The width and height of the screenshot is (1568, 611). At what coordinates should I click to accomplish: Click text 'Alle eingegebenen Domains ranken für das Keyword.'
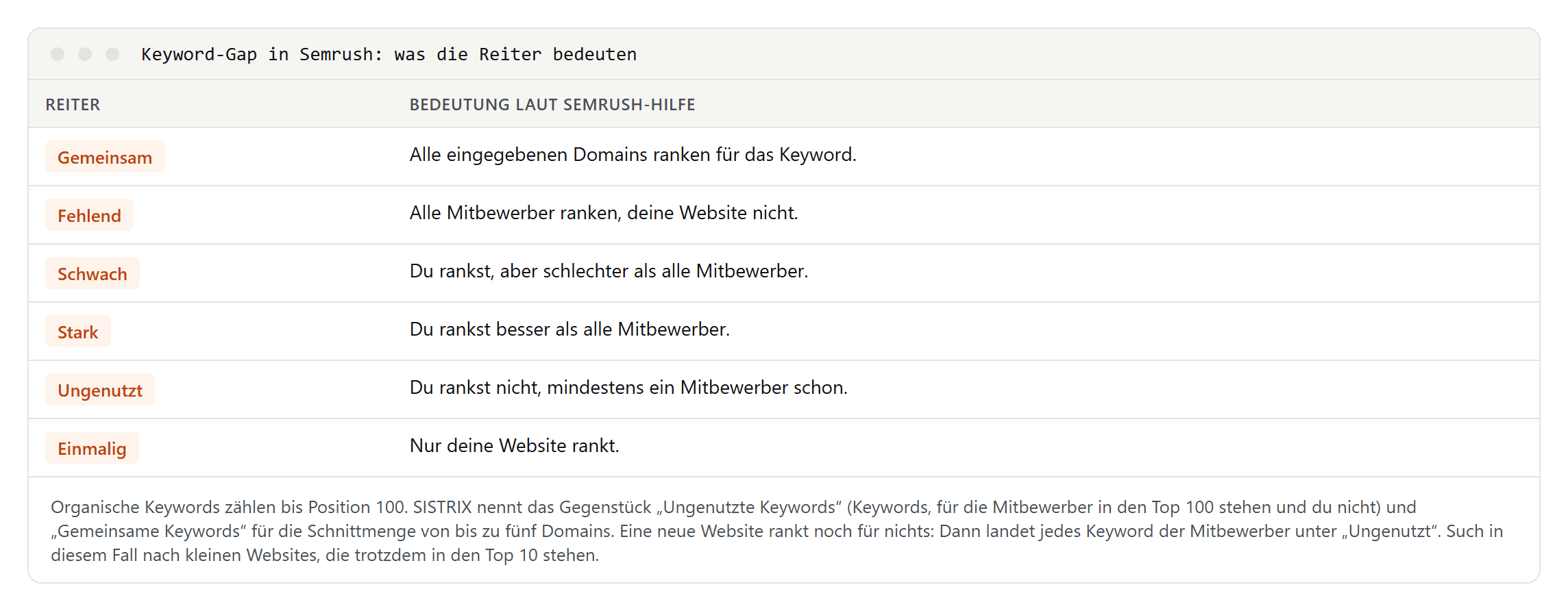click(633, 155)
